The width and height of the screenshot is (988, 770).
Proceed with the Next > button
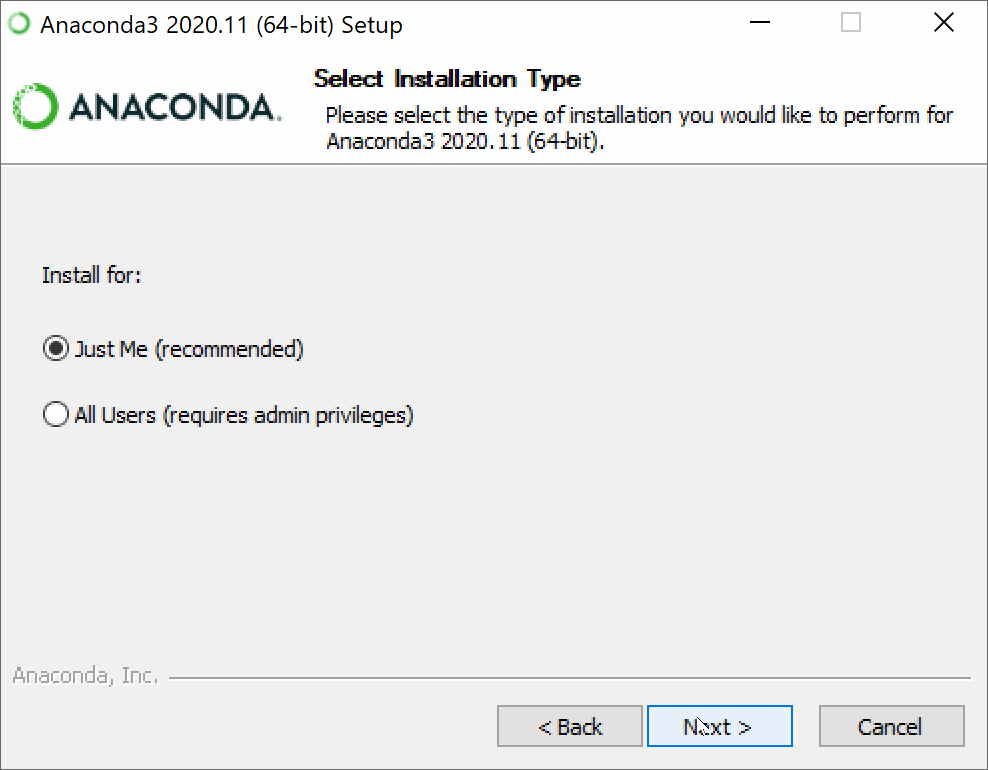coord(720,727)
